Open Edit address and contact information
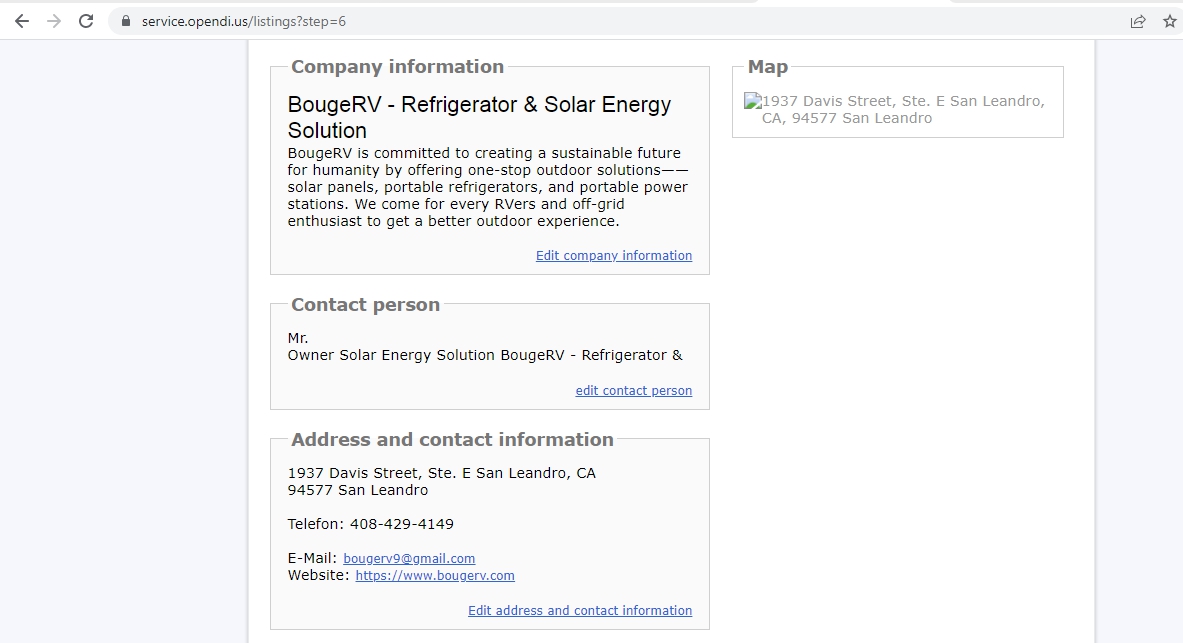 click(x=579, y=611)
